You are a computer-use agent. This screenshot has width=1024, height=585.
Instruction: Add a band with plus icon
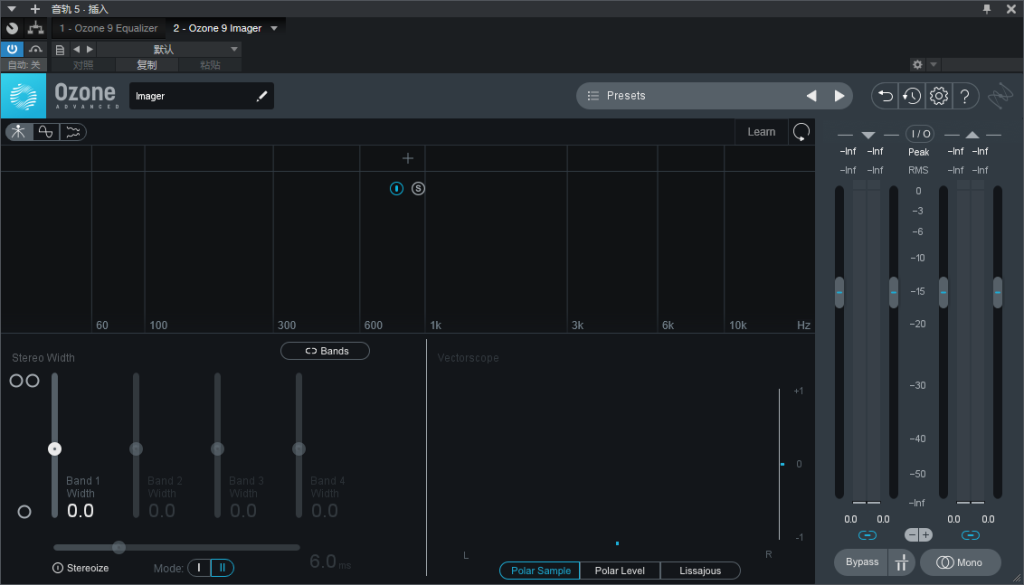(x=408, y=158)
